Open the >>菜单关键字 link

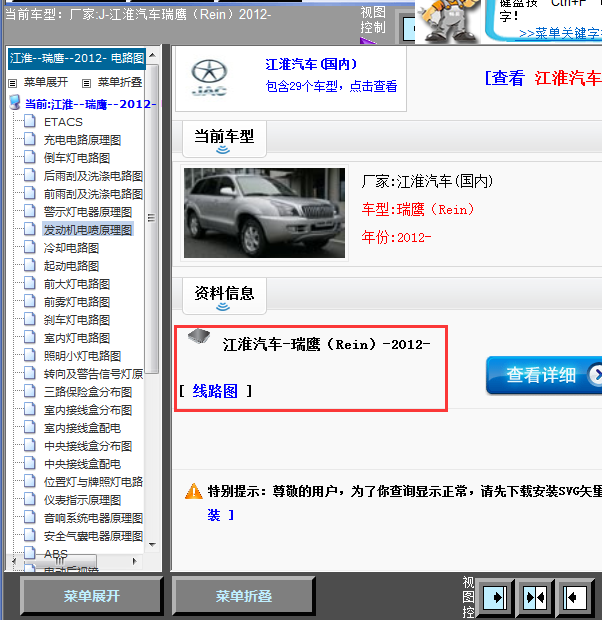[x=560, y=34]
